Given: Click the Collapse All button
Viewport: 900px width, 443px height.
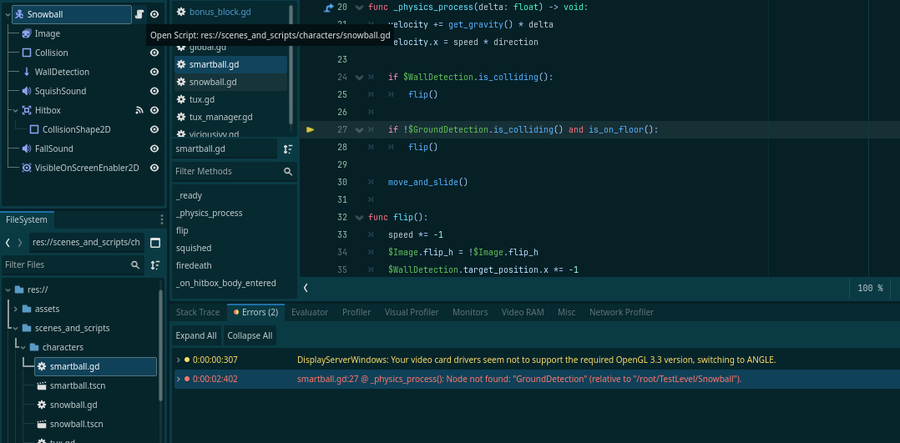Looking at the screenshot, I should point(250,336).
